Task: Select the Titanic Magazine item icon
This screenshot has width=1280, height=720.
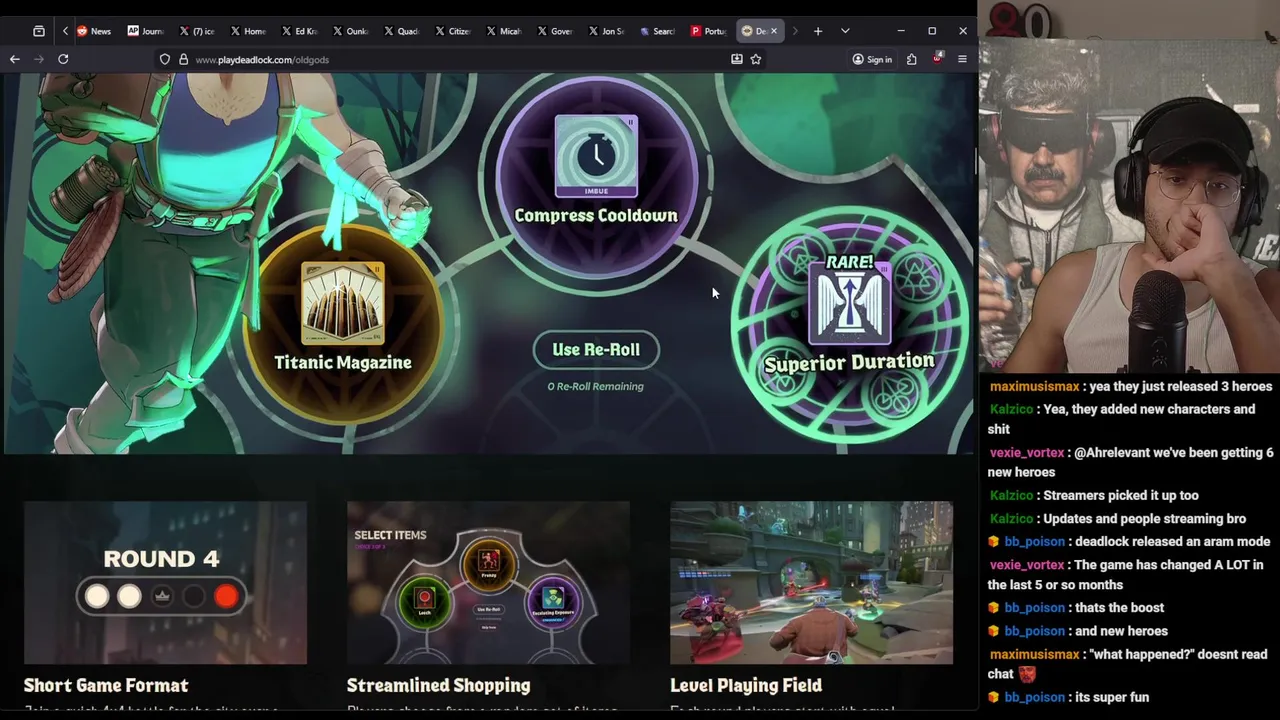Action: point(343,304)
